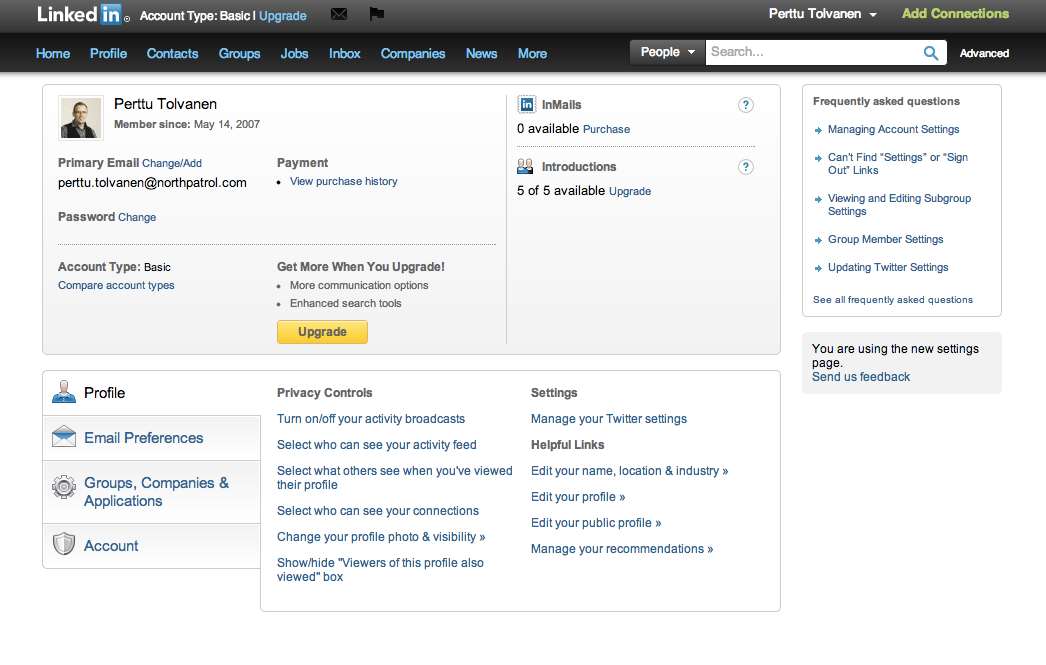Switch to Groups, Companies & Applications tab
Image resolution: width=1046 pixels, height=665 pixels.
pyautogui.click(x=152, y=492)
